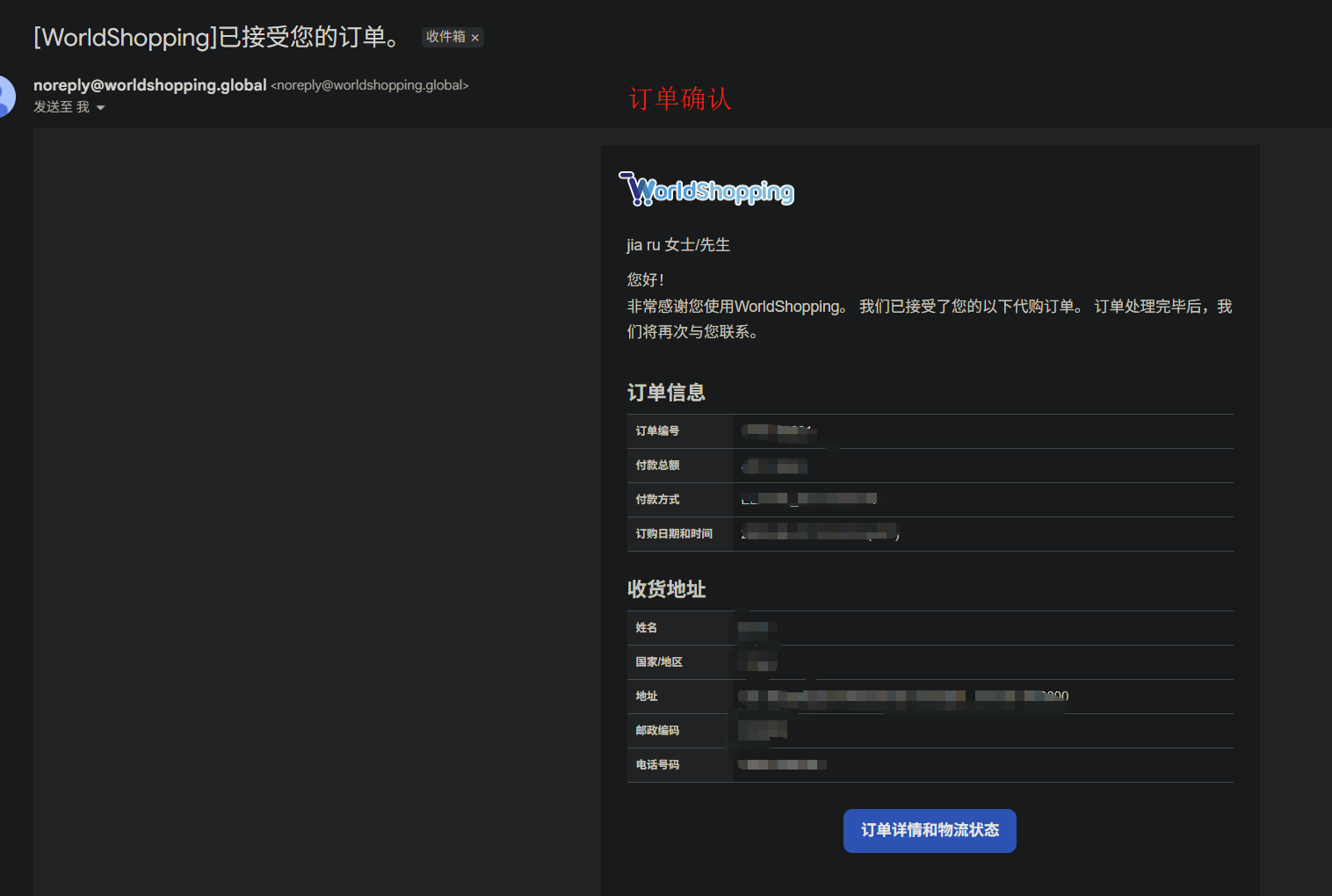1332x896 pixels.
Task: Click the greeting jia ru 女士/先生
Action: [678, 245]
